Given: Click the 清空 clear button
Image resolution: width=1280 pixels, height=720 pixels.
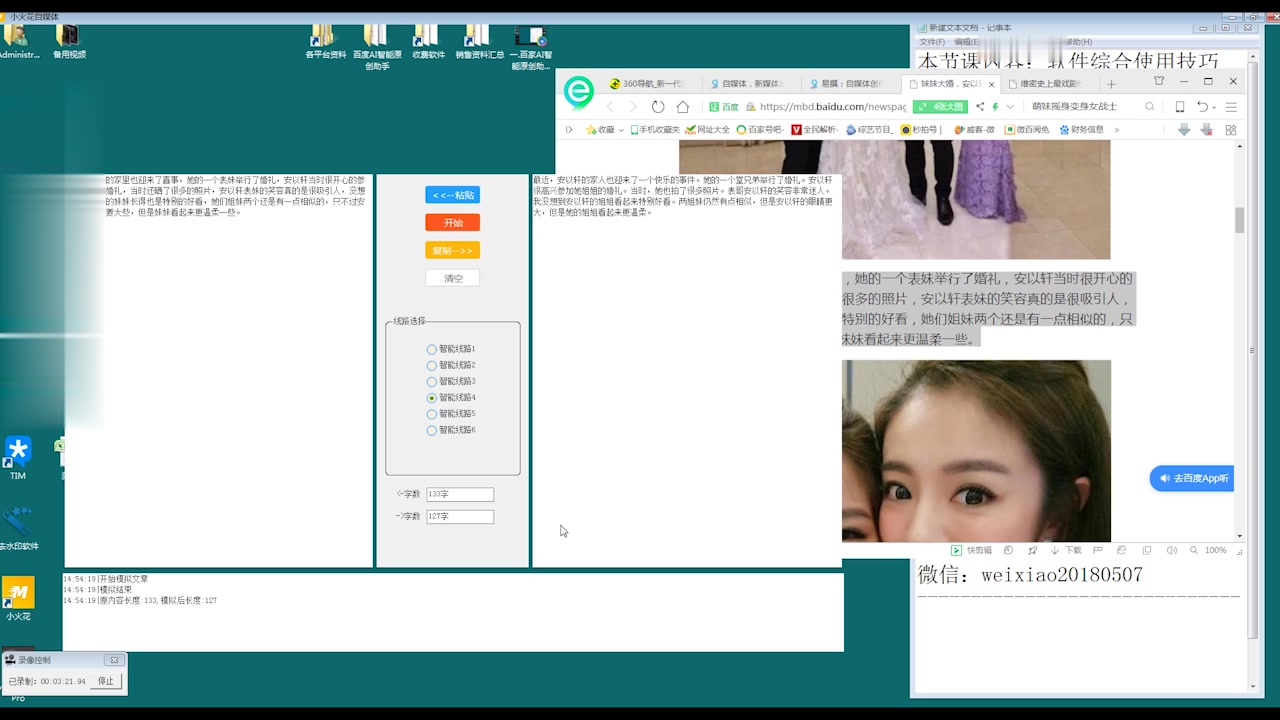Looking at the screenshot, I should (452, 278).
